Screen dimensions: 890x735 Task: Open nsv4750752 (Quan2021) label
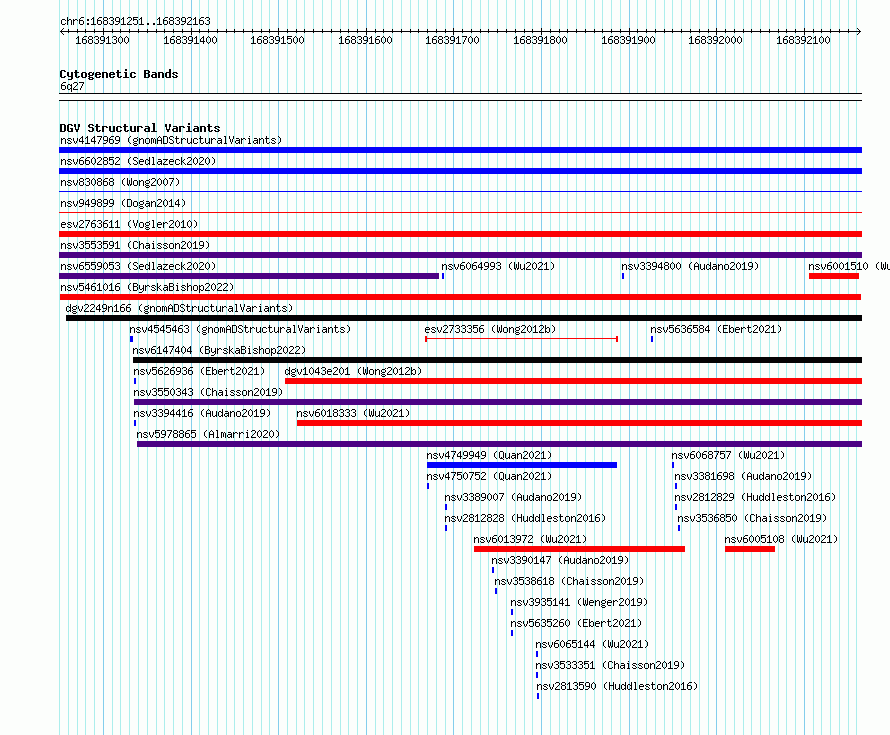coord(489,476)
